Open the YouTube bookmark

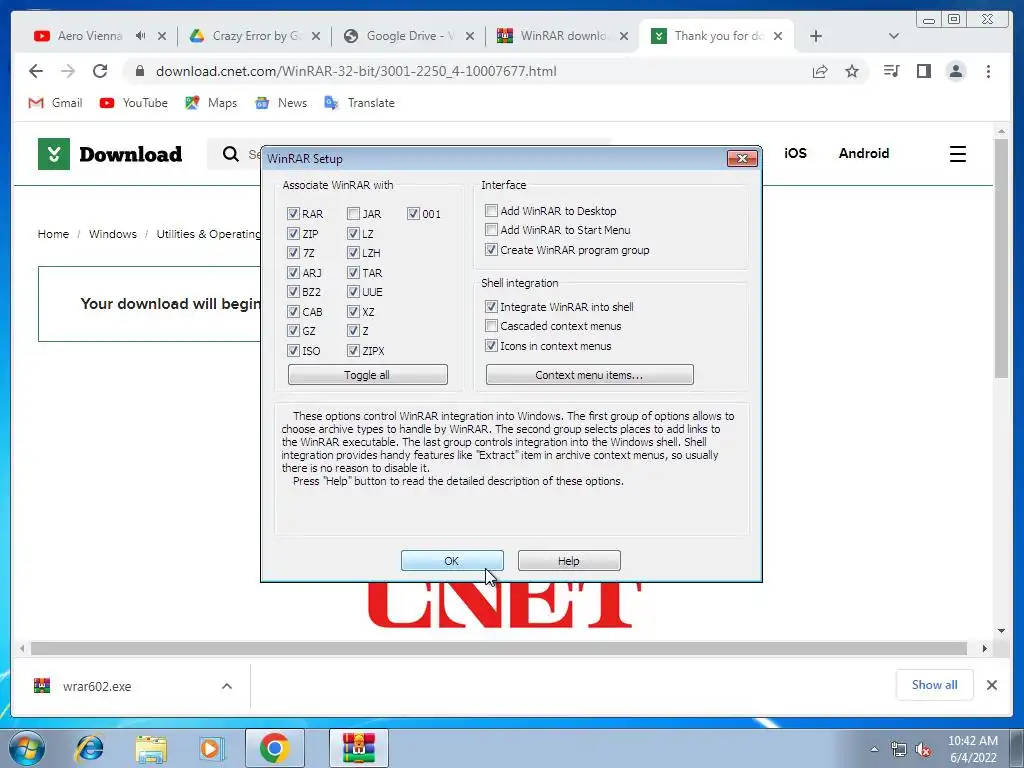click(x=134, y=103)
